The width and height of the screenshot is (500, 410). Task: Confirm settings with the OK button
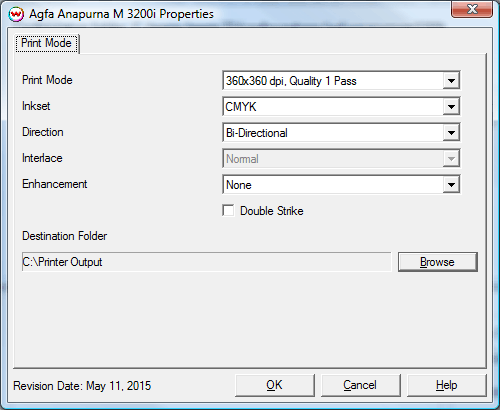click(275, 385)
